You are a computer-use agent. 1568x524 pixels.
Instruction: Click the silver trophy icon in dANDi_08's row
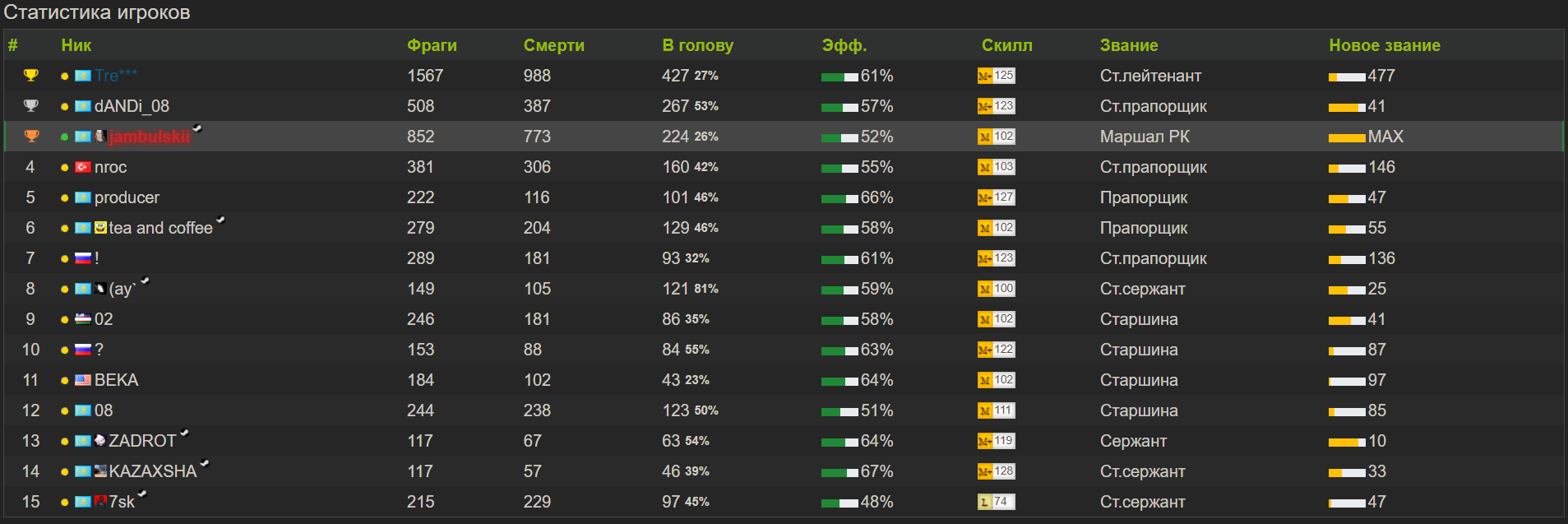pyautogui.click(x=30, y=106)
